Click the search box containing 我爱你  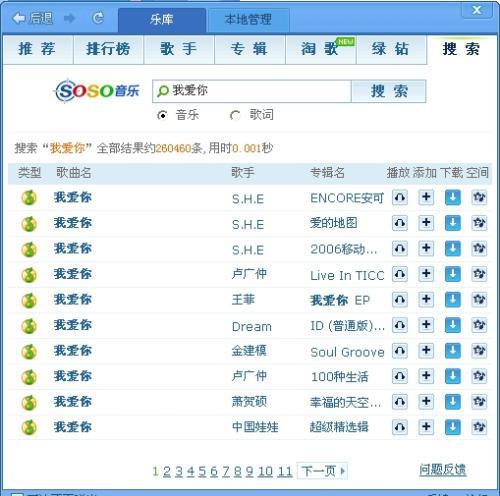[x=252, y=91]
